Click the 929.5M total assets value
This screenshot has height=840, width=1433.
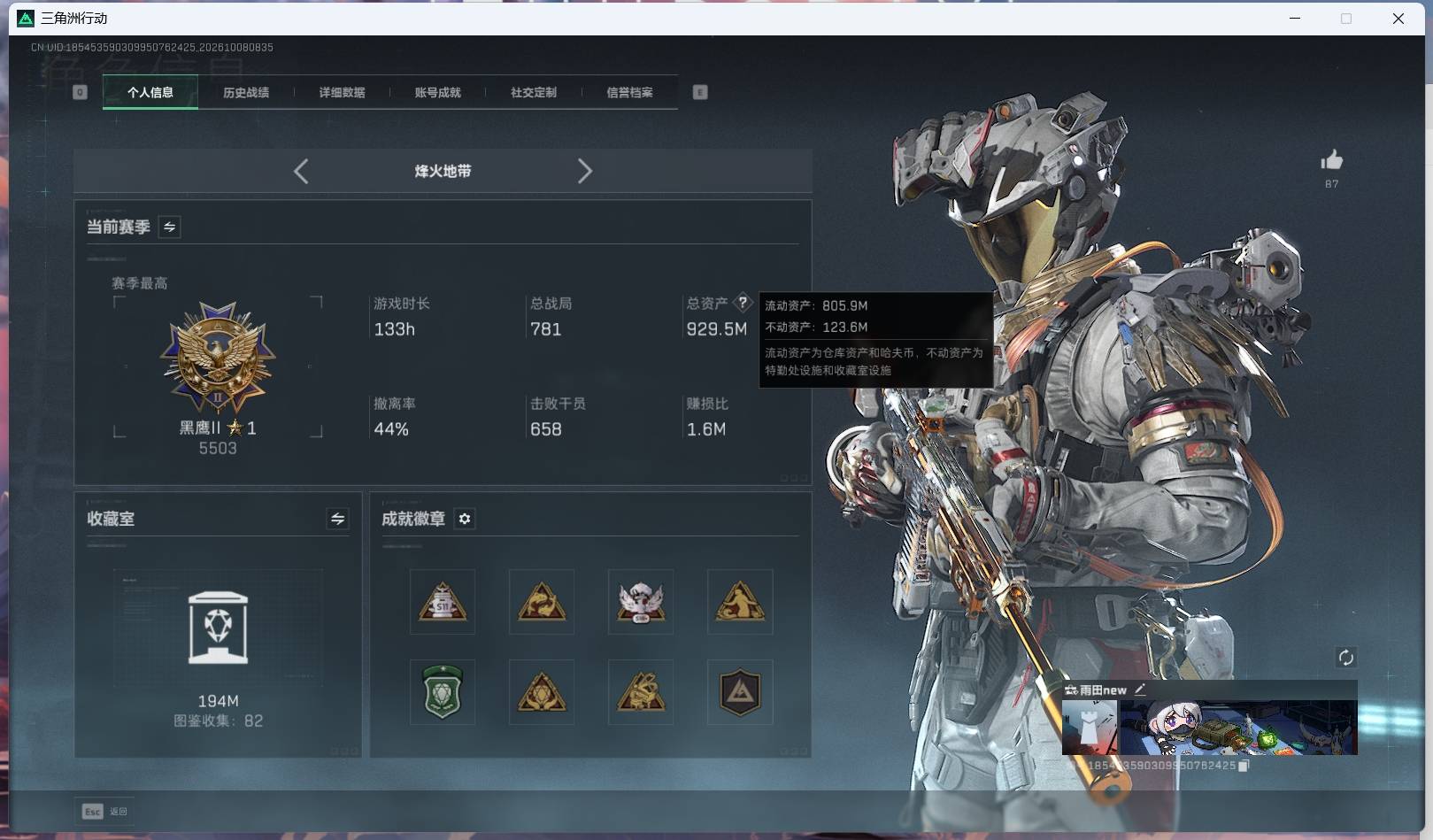[717, 329]
